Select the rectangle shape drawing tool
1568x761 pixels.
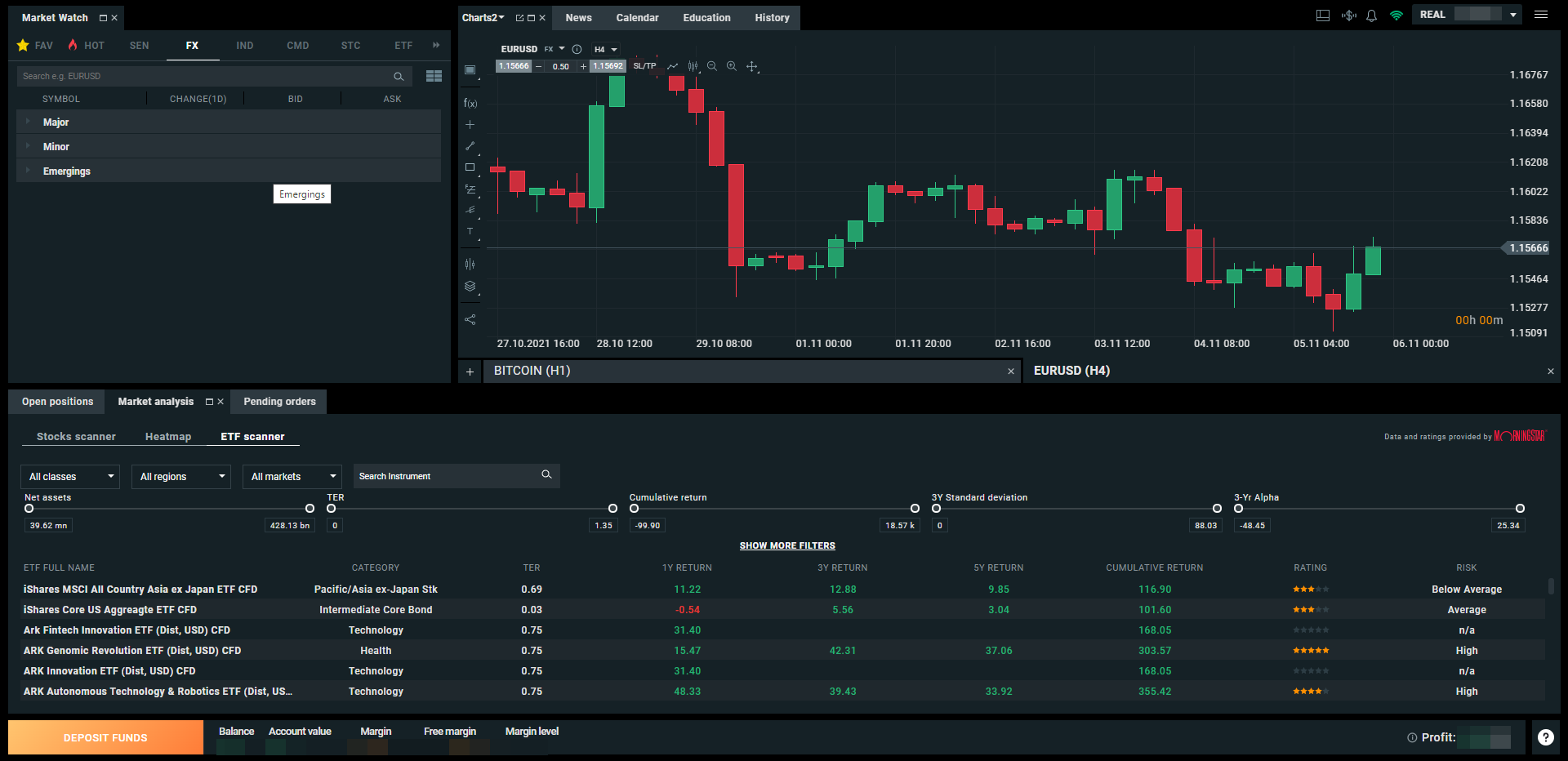[x=470, y=167]
